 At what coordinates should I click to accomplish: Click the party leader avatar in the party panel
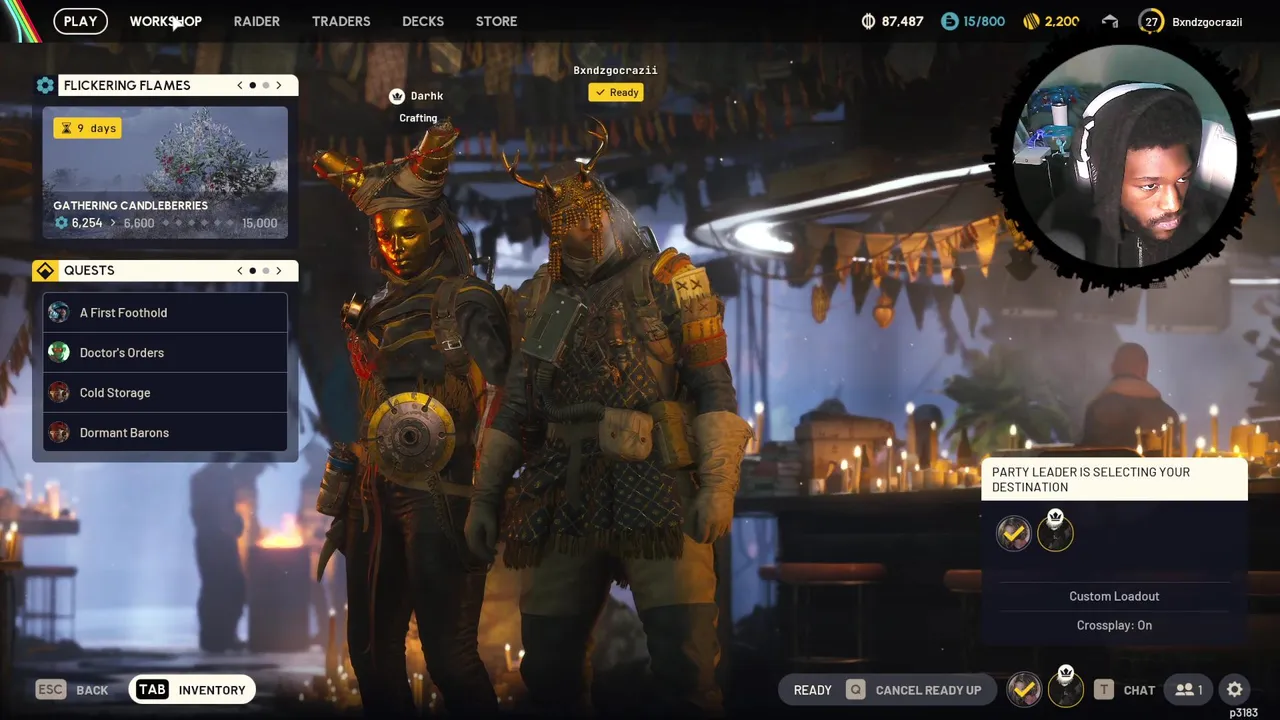click(1055, 531)
